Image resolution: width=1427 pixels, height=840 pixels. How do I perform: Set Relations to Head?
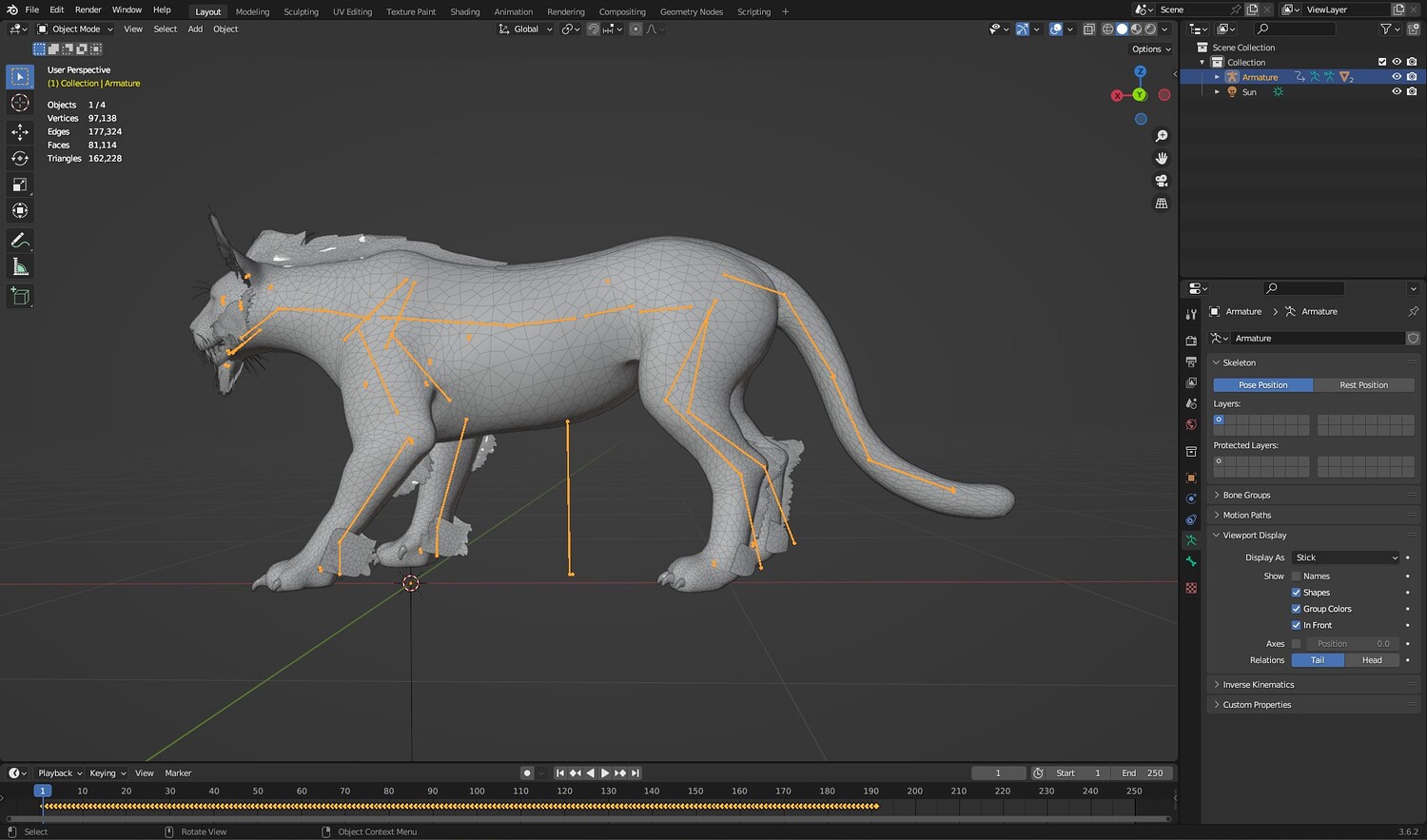[x=1372, y=660]
